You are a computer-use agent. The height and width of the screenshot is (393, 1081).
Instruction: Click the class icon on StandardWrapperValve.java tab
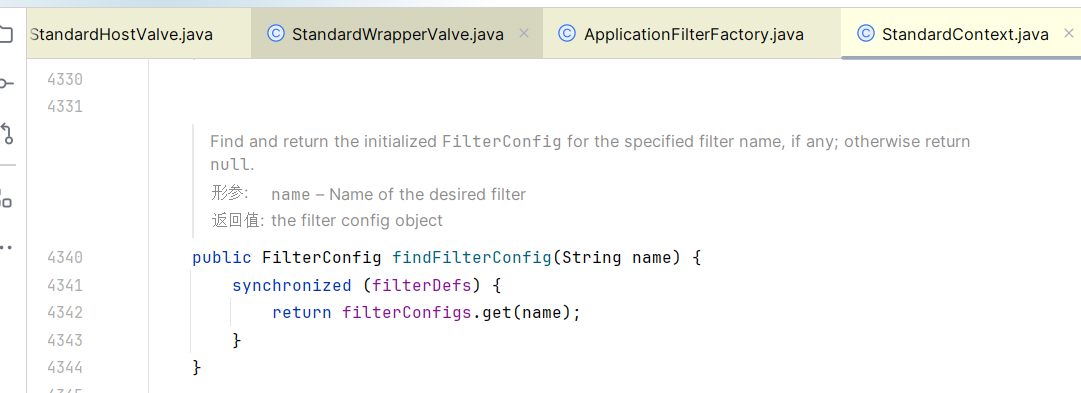276,33
